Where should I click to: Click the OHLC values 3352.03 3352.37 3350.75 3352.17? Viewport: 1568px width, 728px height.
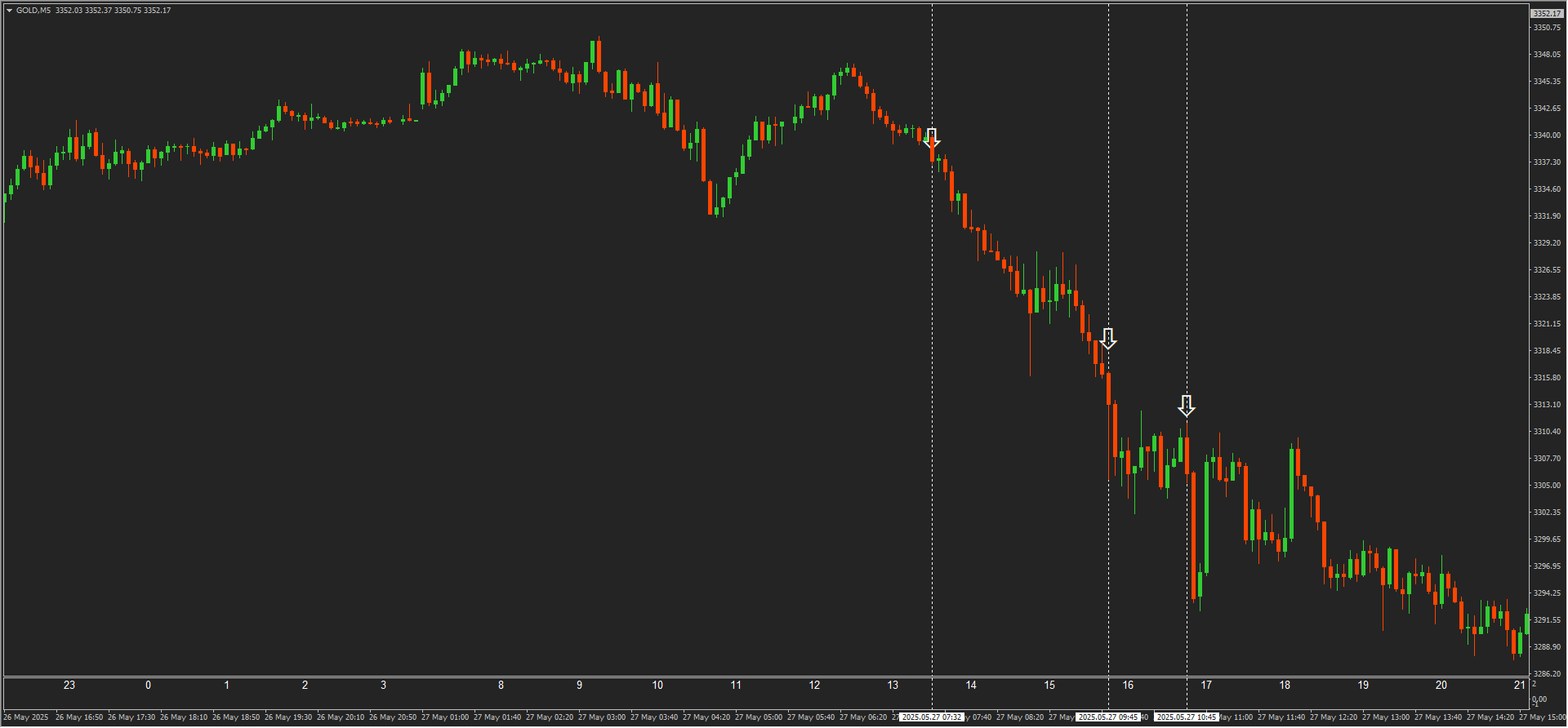(x=114, y=11)
